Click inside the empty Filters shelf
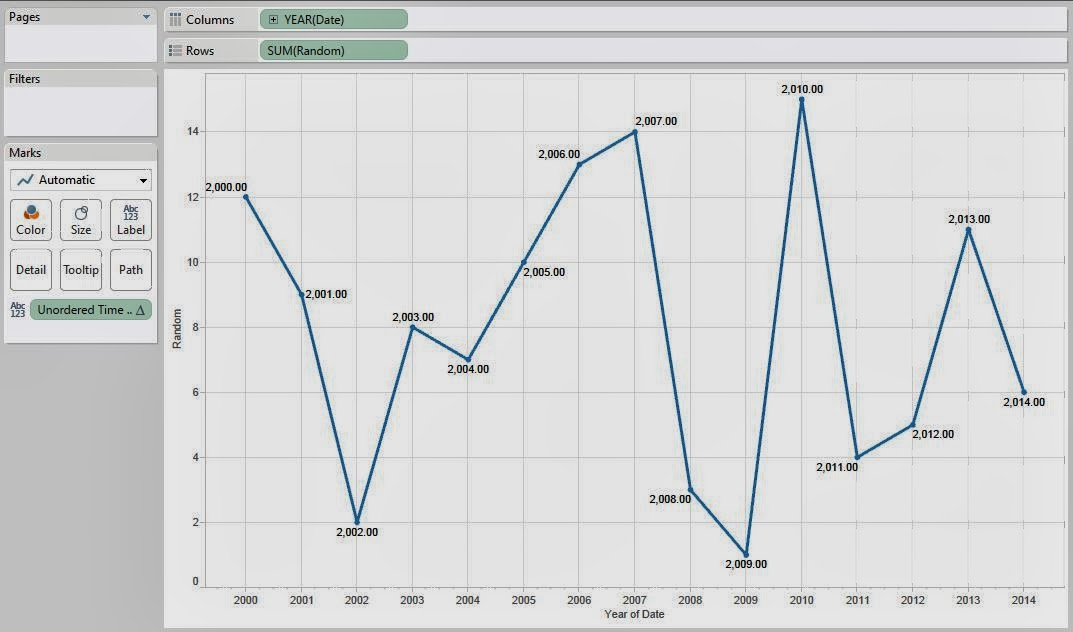1073x632 pixels. 79,110
